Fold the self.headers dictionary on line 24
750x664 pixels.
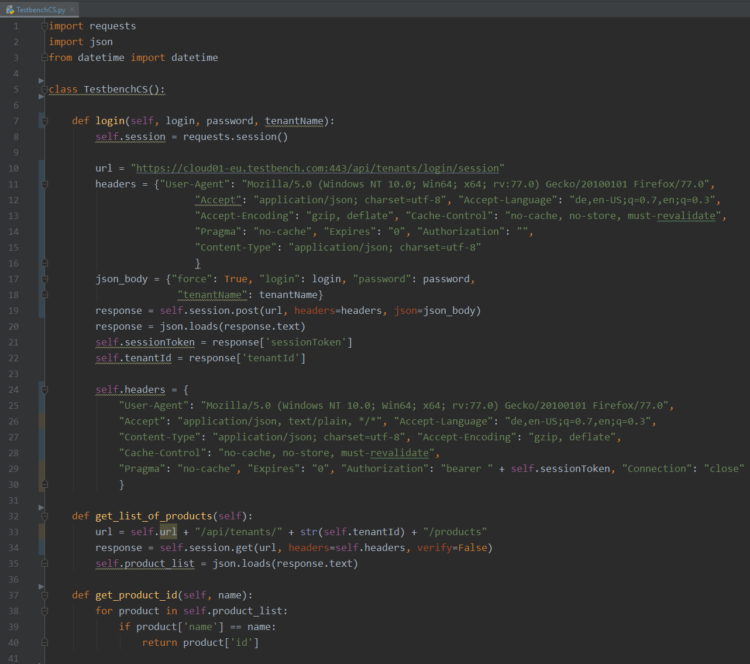(44, 390)
